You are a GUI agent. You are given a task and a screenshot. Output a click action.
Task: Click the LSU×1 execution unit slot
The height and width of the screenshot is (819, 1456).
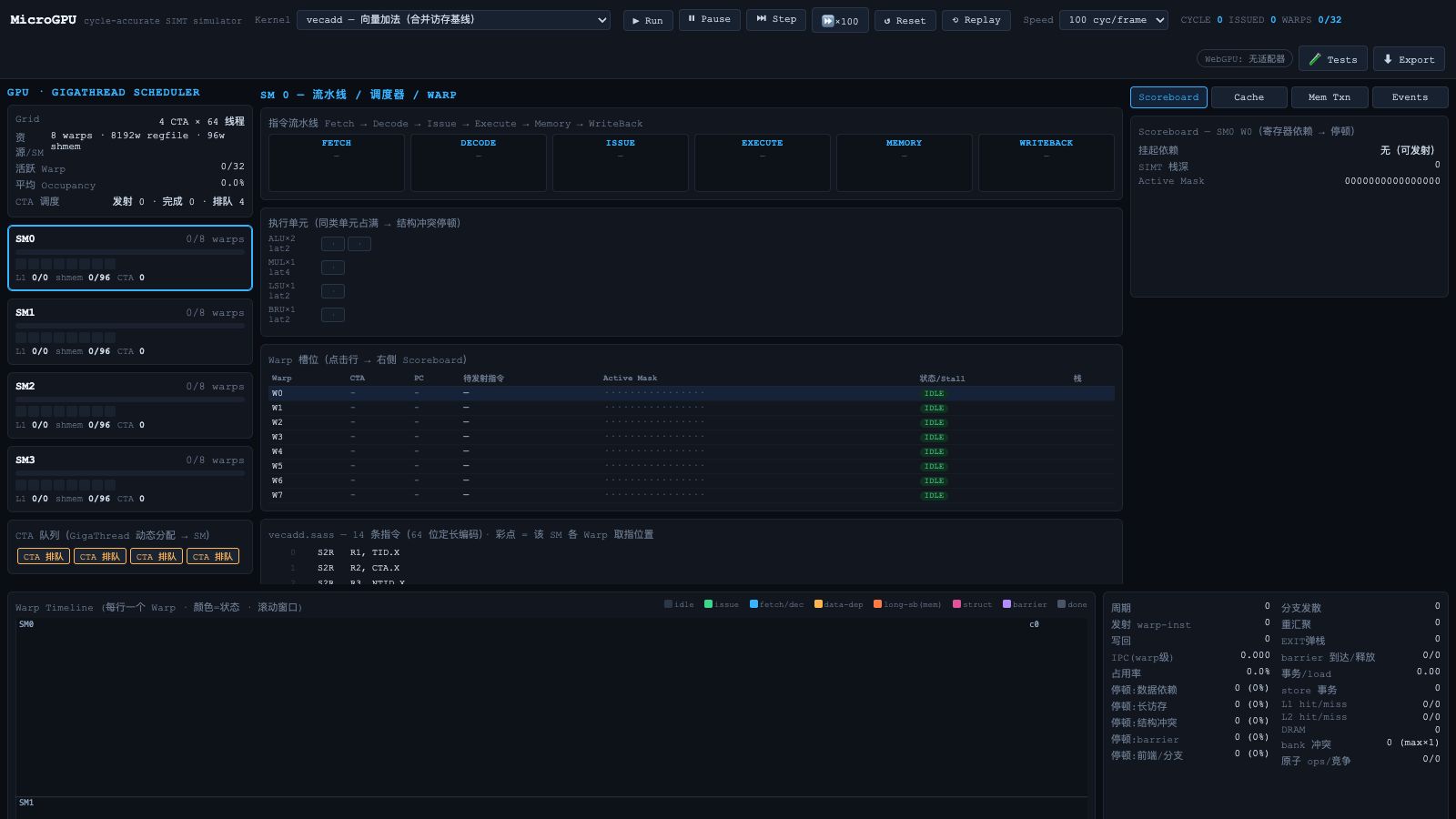[333, 291]
